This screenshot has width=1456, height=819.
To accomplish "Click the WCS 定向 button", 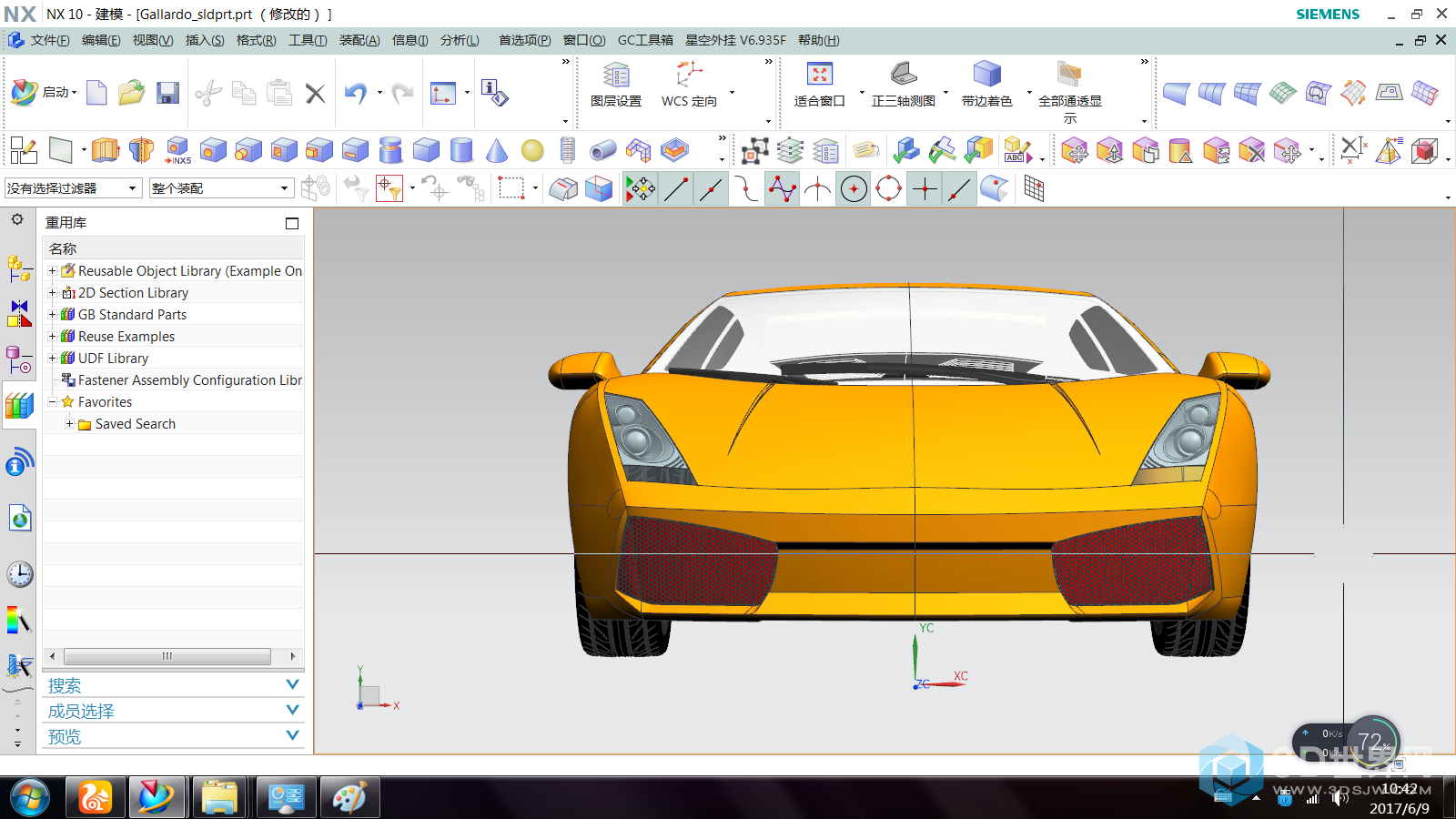I will [689, 86].
